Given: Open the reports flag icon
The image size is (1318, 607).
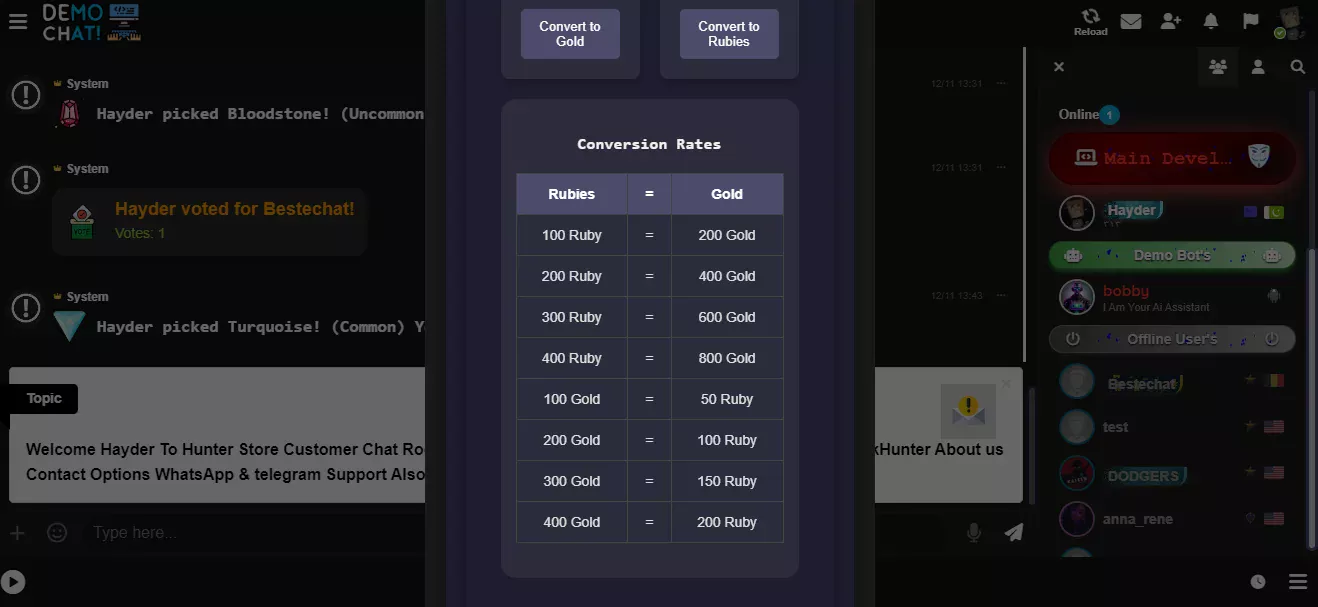Looking at the screenshot, I should pyautogui.click(x=1250, y=21).
